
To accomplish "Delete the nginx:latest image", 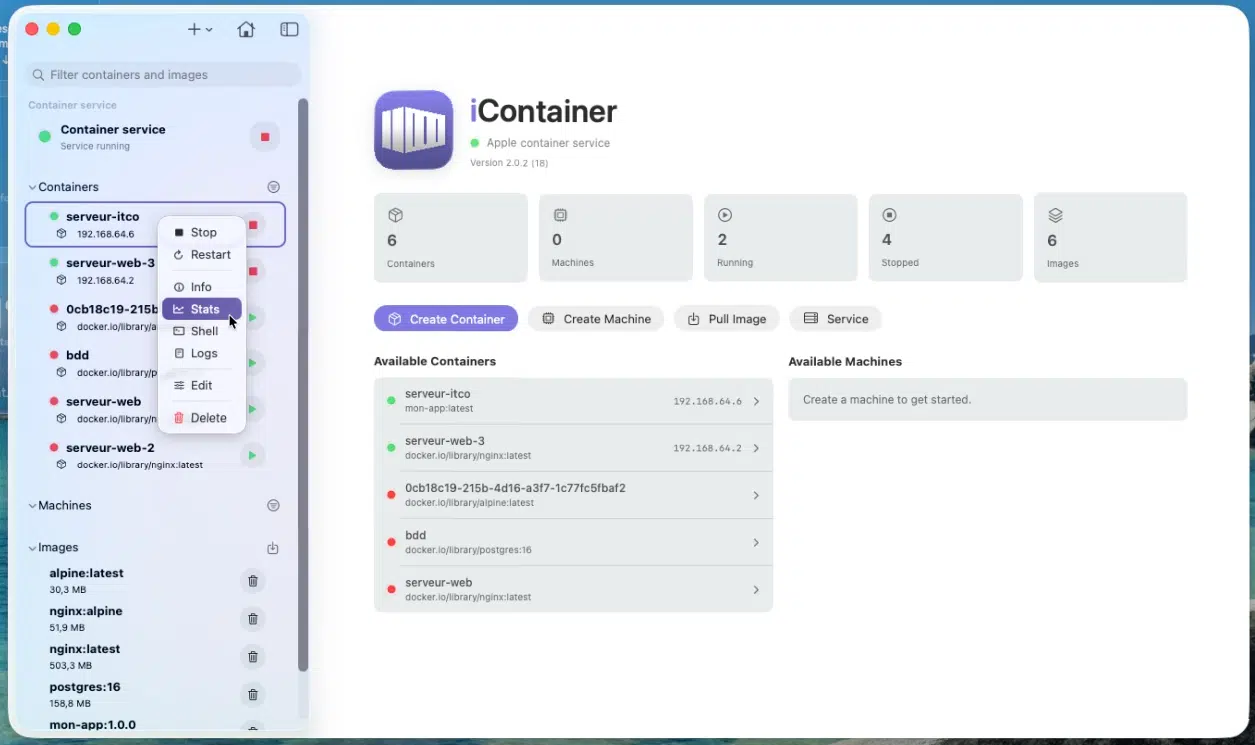I will [253, 657].
